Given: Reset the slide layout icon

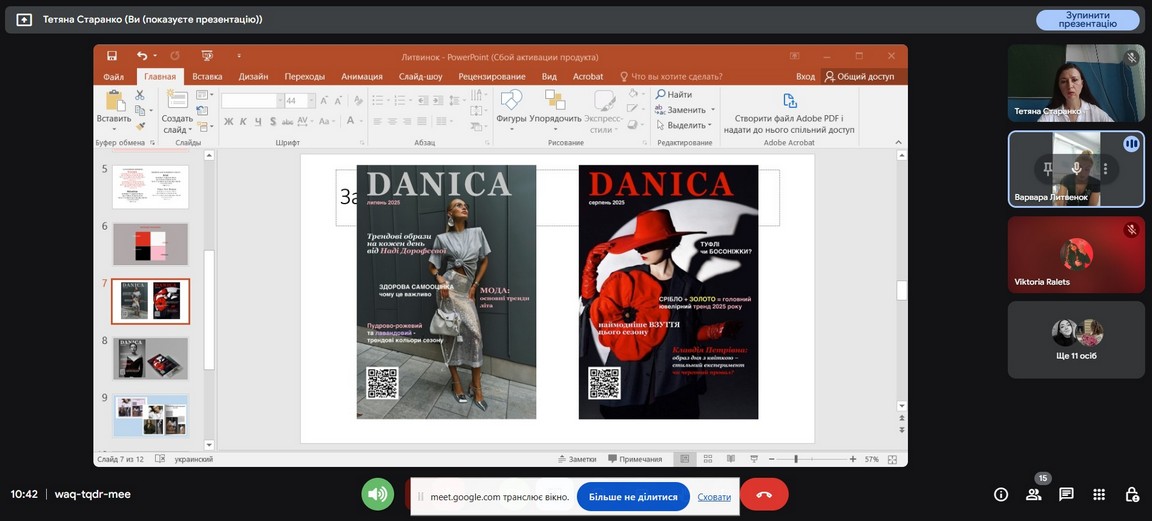Looking at the screenshot, I should (x=202, y=110).
